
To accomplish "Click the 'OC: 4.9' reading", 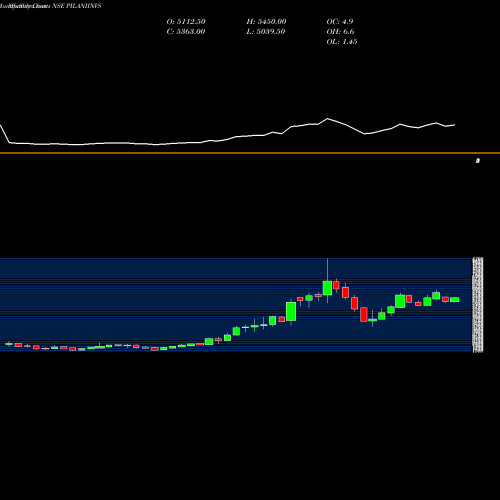I will (x=340, y=21).
